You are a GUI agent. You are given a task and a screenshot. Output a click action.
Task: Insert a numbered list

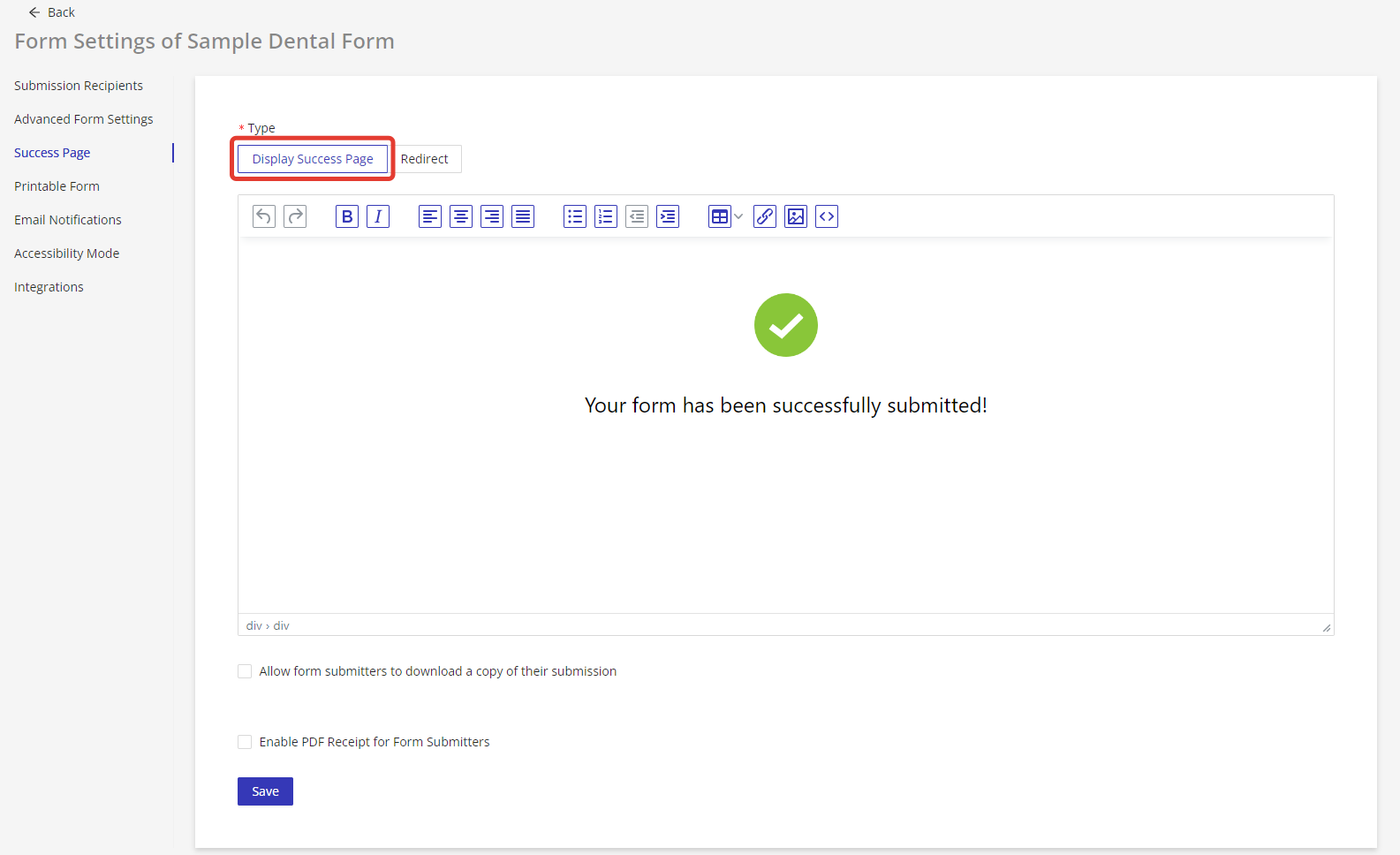(606, 216)
